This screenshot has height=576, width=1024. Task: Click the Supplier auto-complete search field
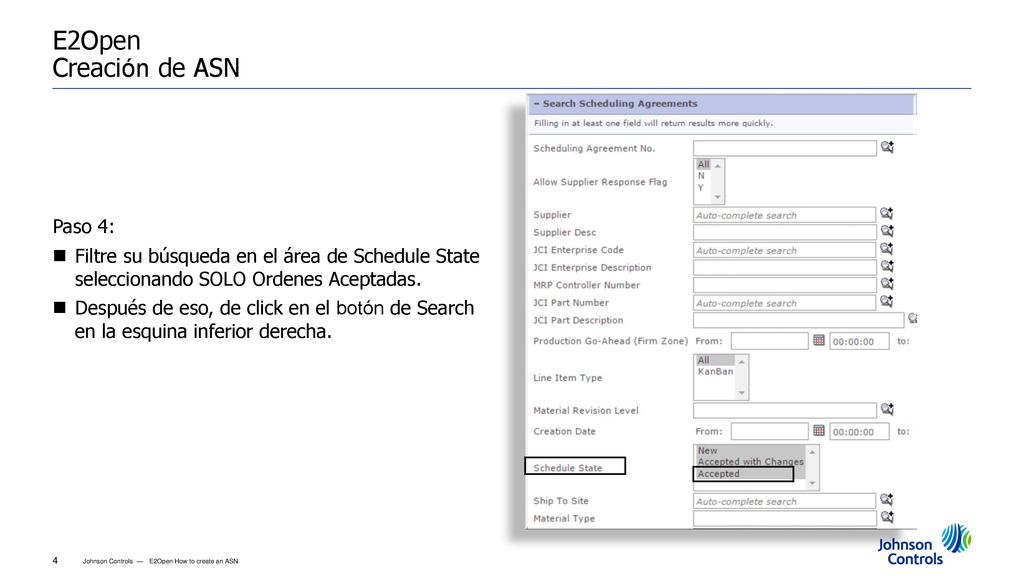[x=784, y=215]
